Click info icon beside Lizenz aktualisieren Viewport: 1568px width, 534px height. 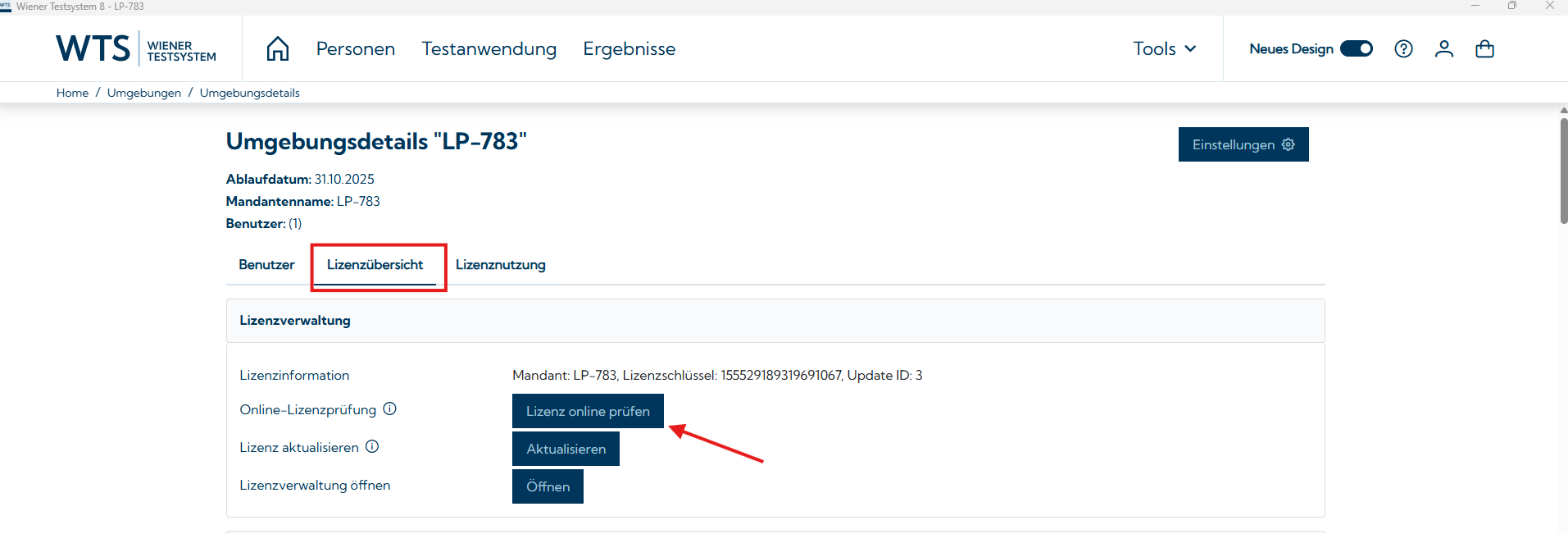point(372,446)
